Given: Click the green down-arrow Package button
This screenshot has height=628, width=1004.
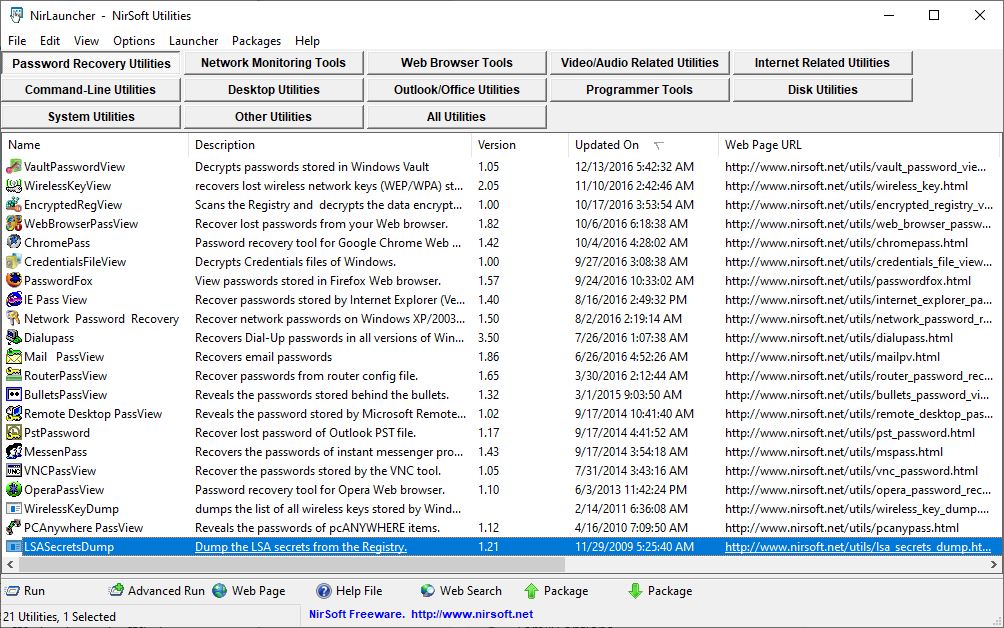Looking at the screenshot, I should [660, 591].
